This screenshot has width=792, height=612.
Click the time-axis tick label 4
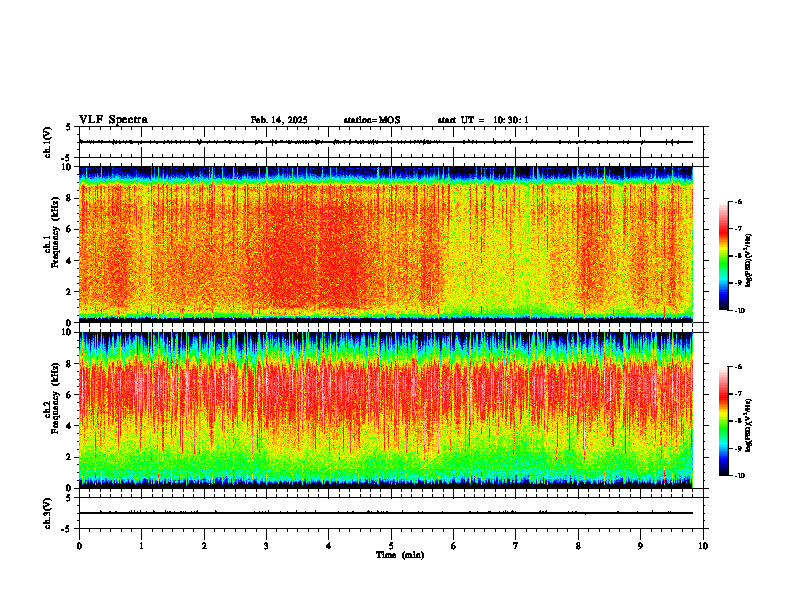tap(329, 546)
